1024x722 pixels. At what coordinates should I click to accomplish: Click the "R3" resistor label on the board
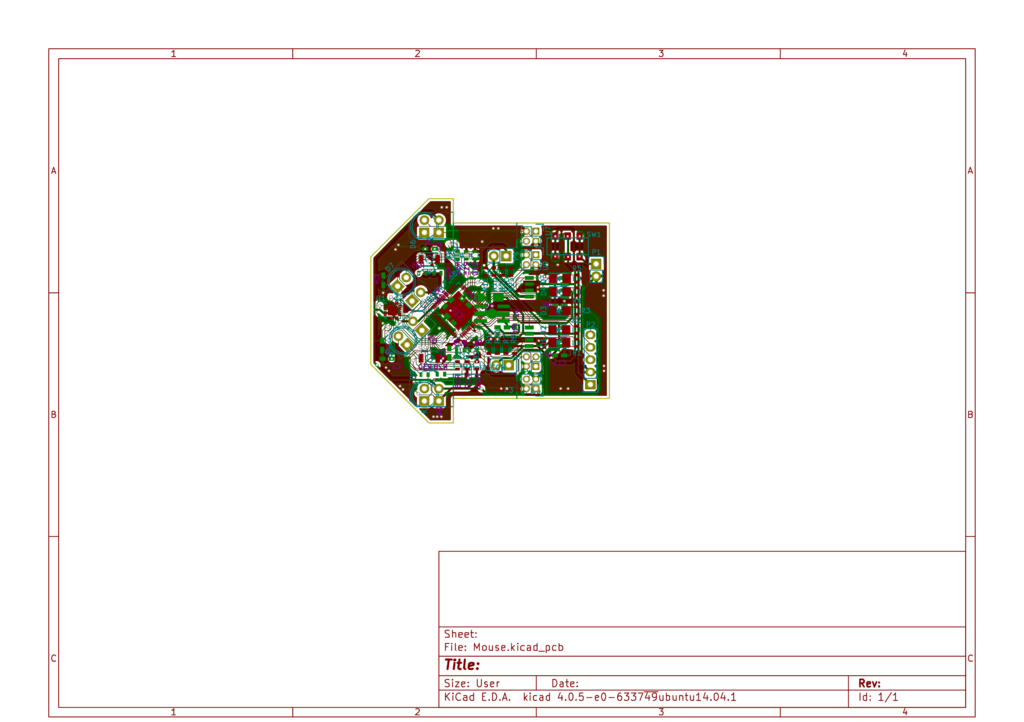[x=586, y=310]
